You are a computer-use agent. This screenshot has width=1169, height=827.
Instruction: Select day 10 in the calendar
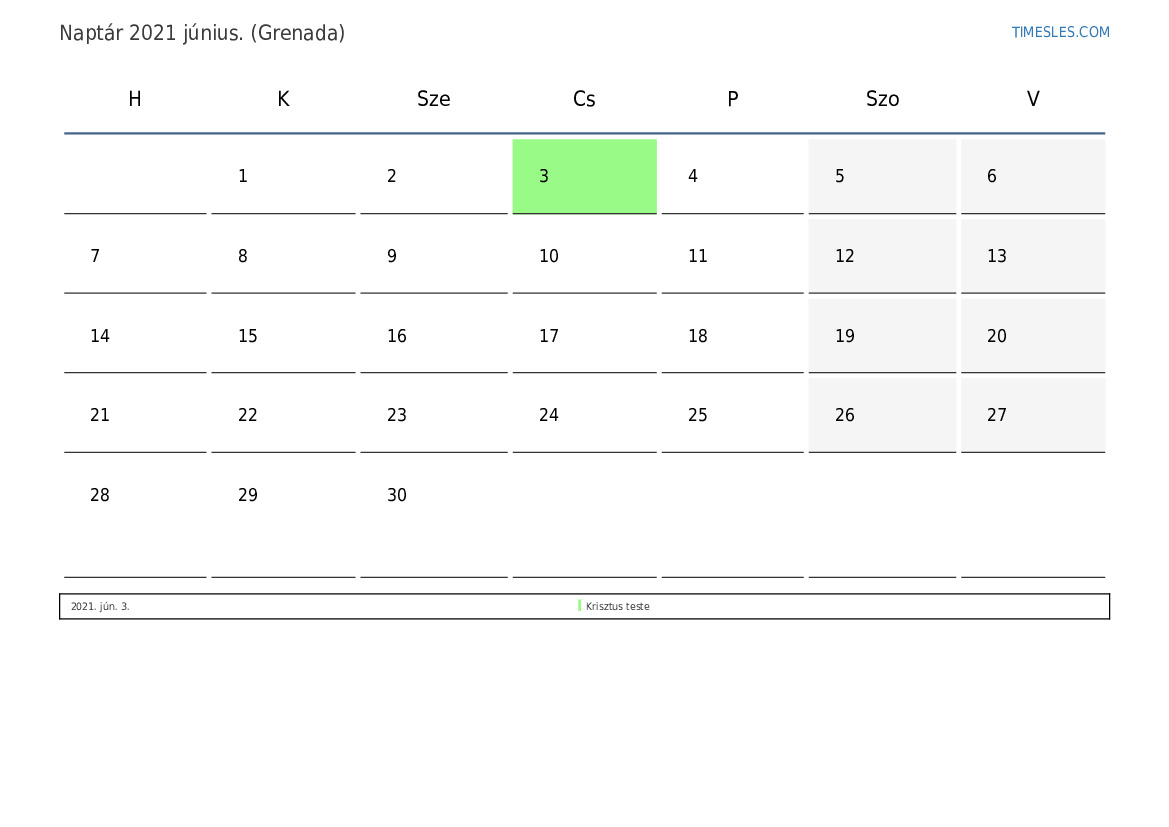(x=584, y=256)
